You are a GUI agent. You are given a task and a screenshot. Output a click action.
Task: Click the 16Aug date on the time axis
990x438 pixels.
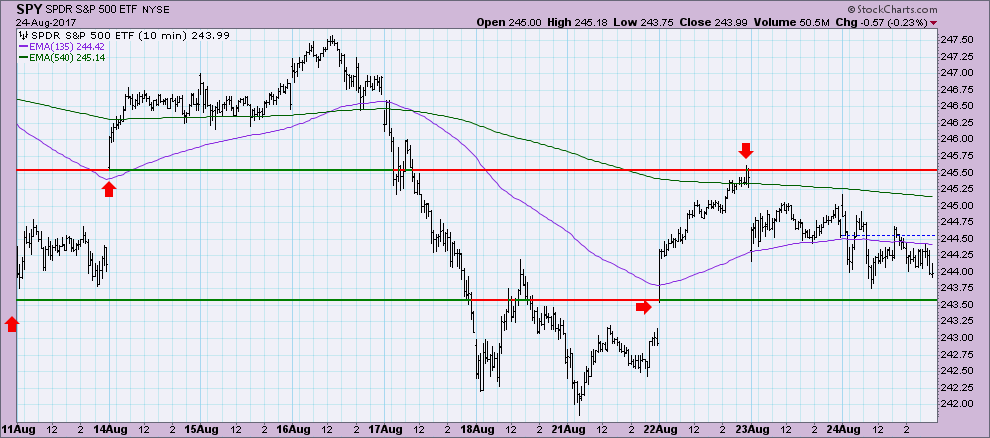pos(293,429)
